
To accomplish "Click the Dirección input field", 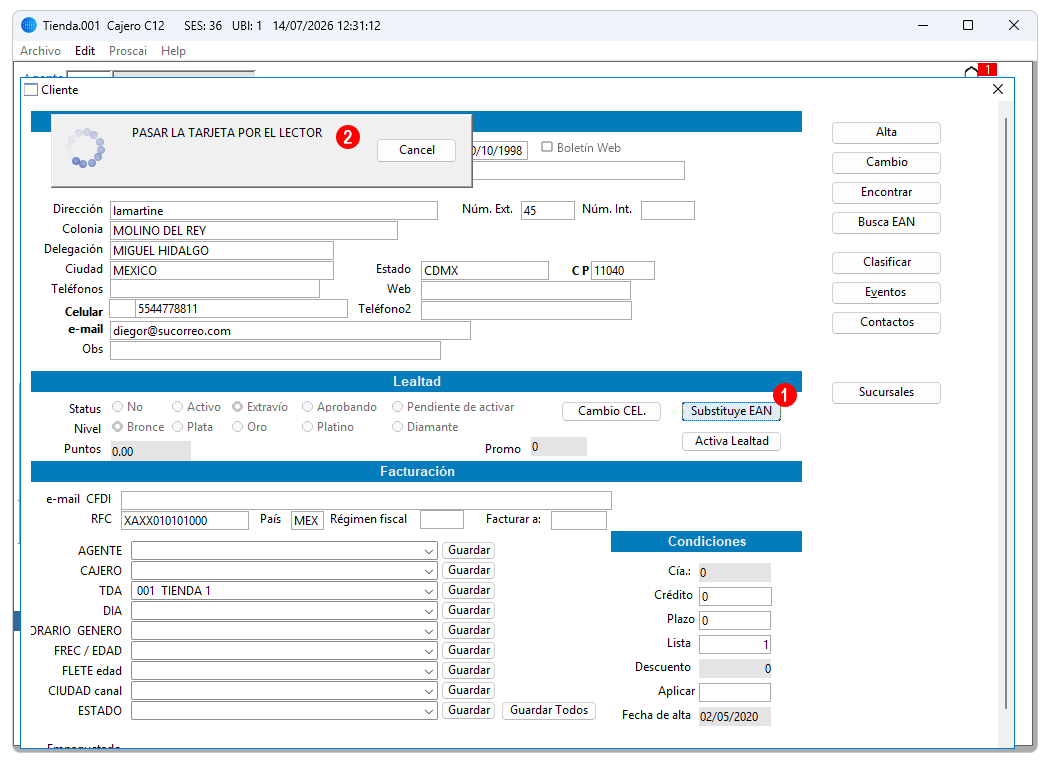I will click(x=274, y=211).
